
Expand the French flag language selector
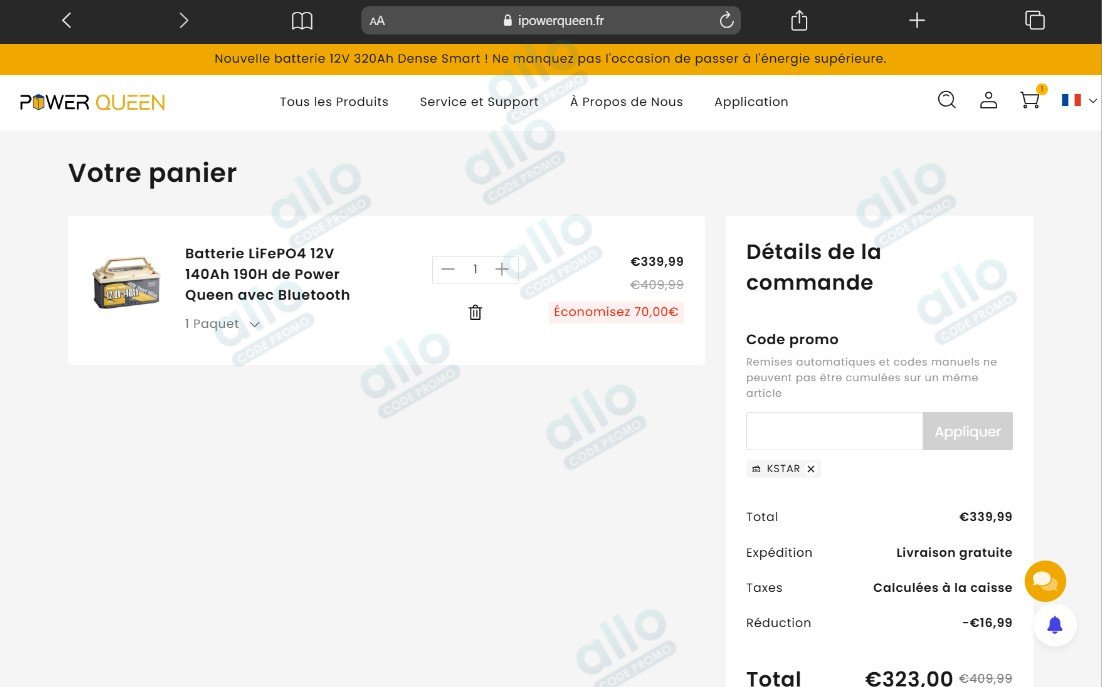(1079, 100)
